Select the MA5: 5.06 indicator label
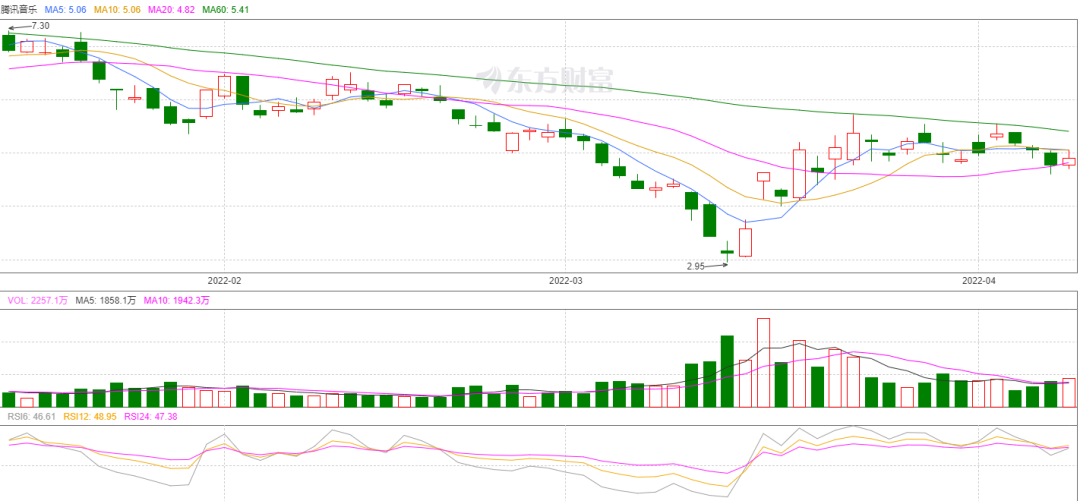This screenshot has width=1080, height=501. pos(66,10)
